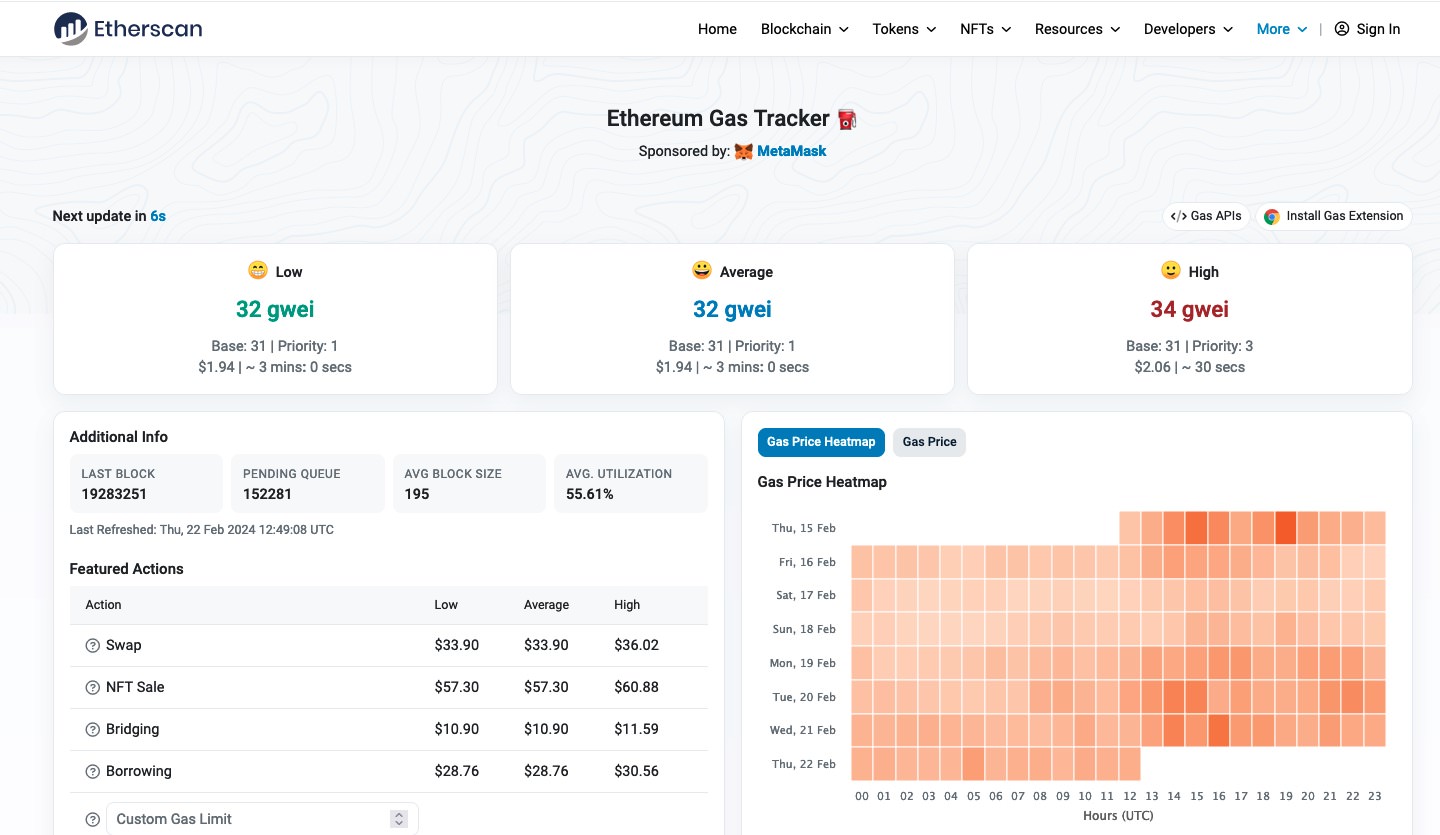This screenshot has width=1440, height=835.
Task: Click High card Base 31 Priority 3 text
Action: click(x=1189, y=346)
